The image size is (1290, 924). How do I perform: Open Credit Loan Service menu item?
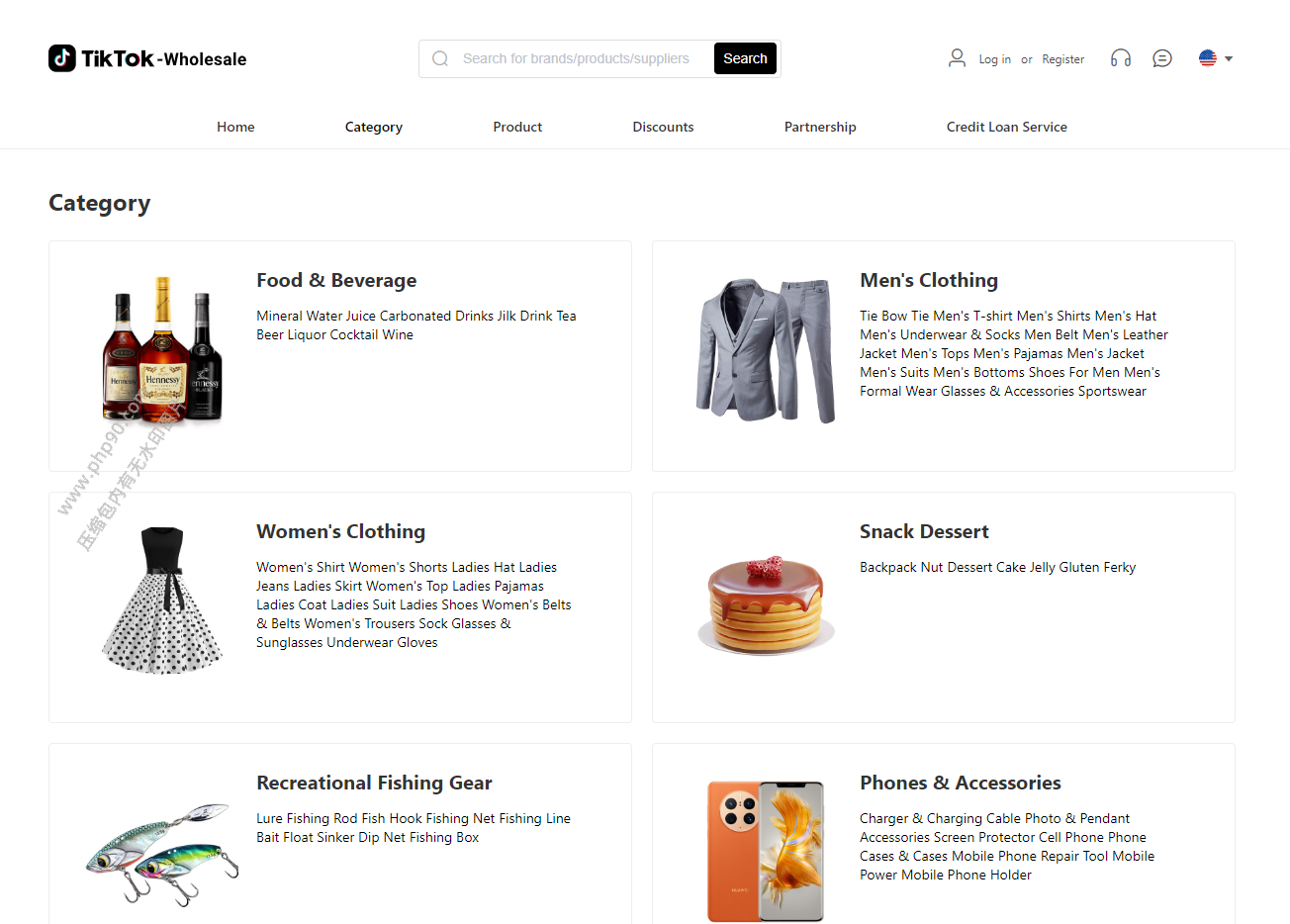1006,127
